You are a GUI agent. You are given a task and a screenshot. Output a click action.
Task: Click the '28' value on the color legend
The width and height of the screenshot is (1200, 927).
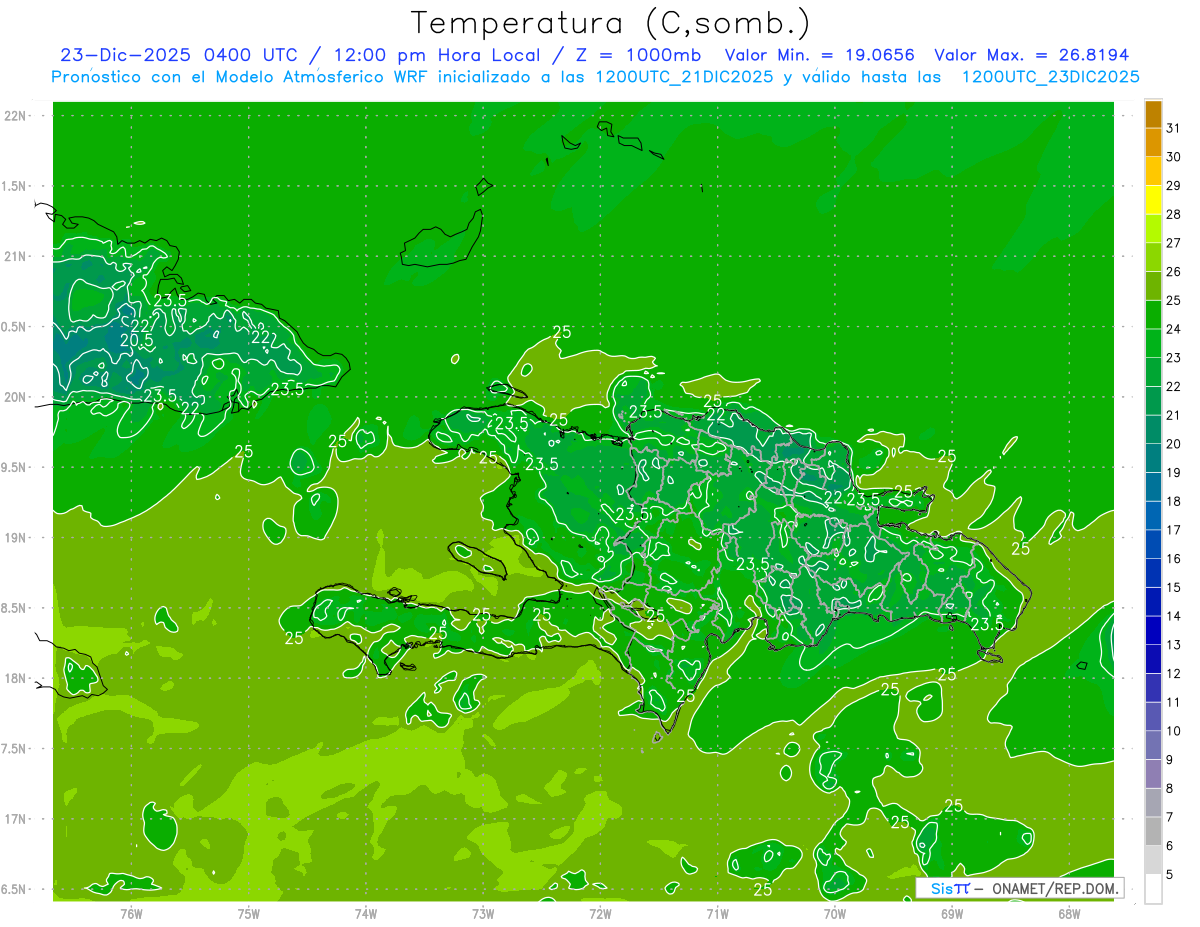[x=1173, y=214]
